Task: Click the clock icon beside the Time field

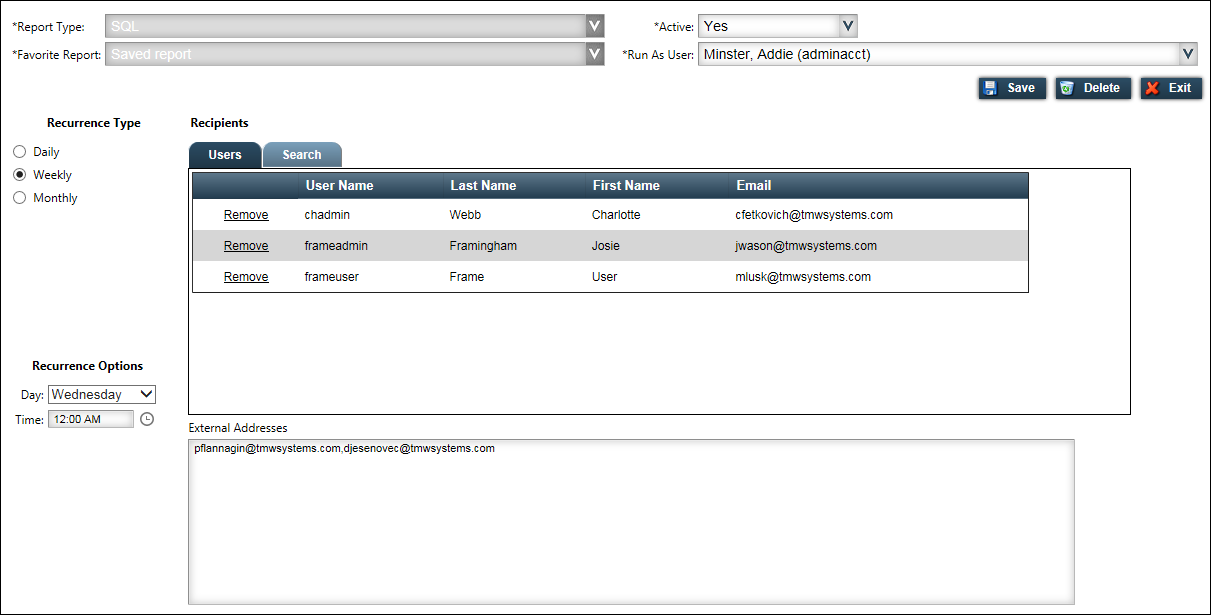Action: 147,419
